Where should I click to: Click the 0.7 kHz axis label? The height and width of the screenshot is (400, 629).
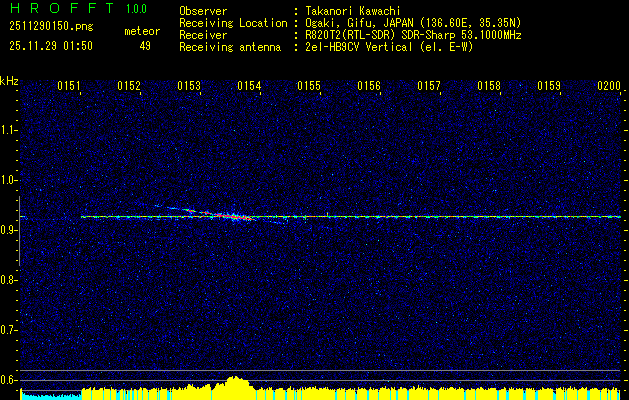8,330
